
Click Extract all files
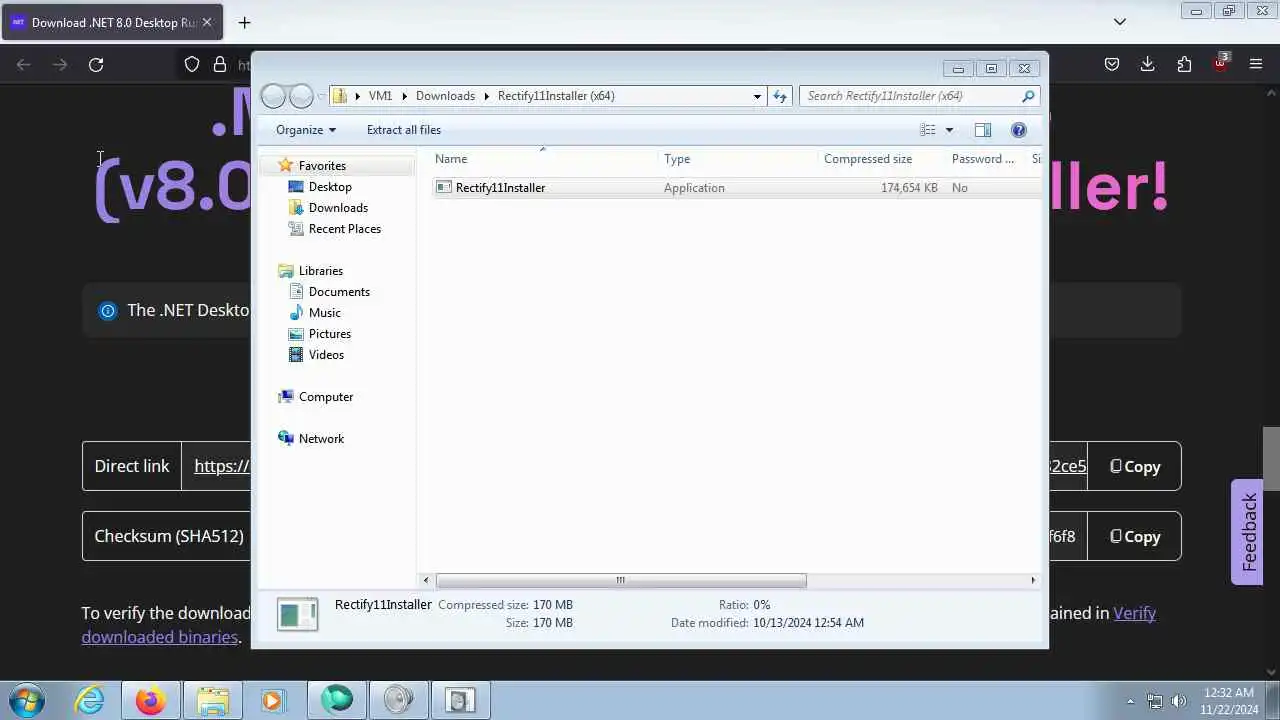(x=404, y=130)
